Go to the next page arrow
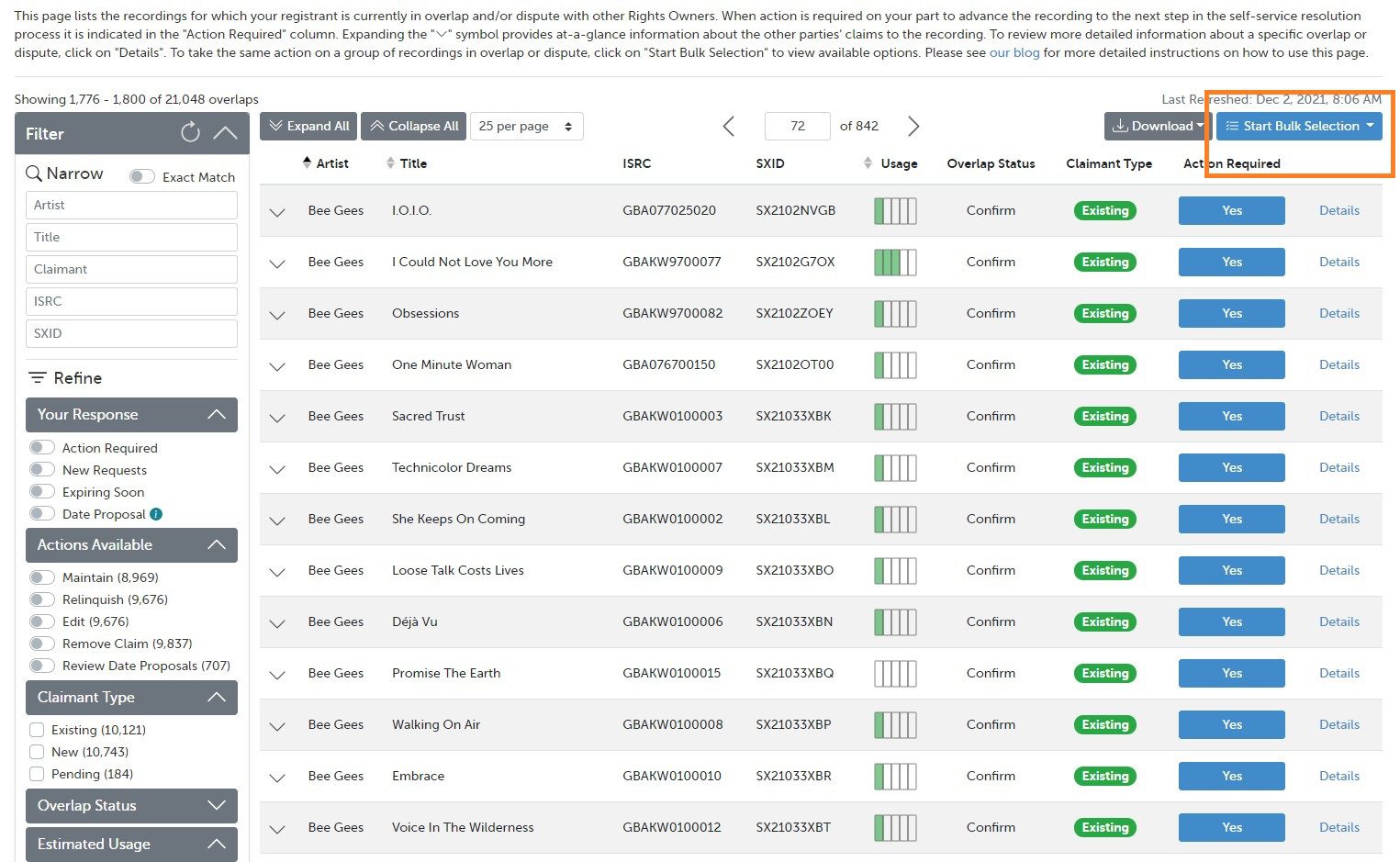Viewport: 1400px width, 862px height. point(913,127)
